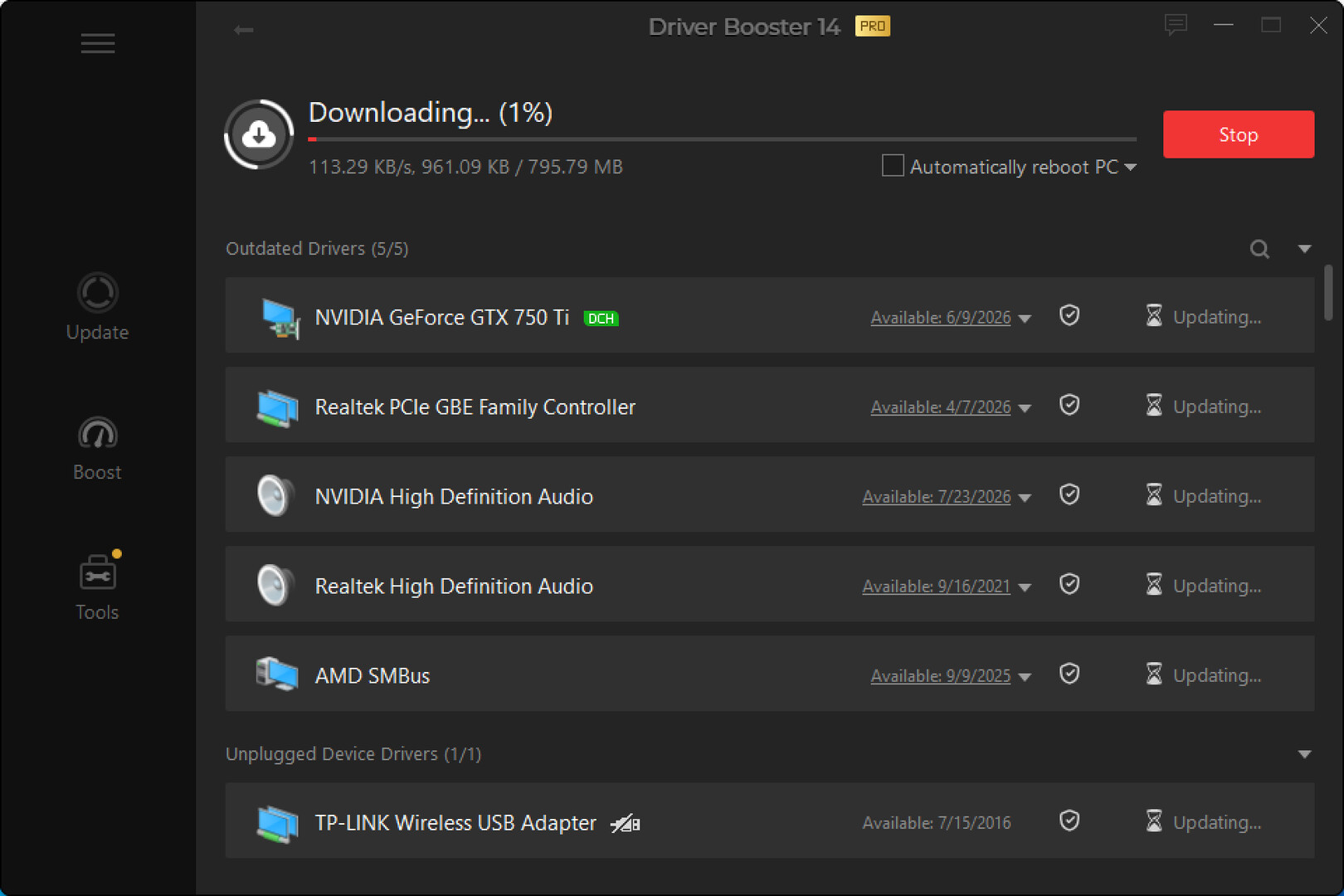This screenshot has width=1344, height=896.
Task: Enable the Automatically reboot PC checkbox
Action: tap(893, 166)
